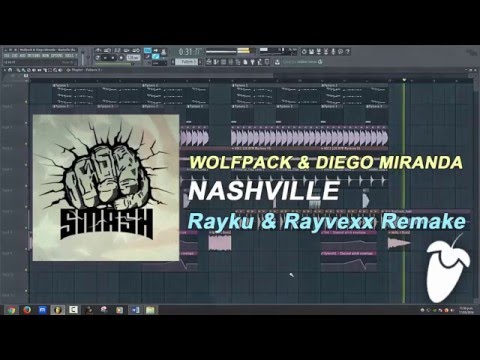
Task: Toggle the cyan highlighted lower panel button
Action: (156, 56)
